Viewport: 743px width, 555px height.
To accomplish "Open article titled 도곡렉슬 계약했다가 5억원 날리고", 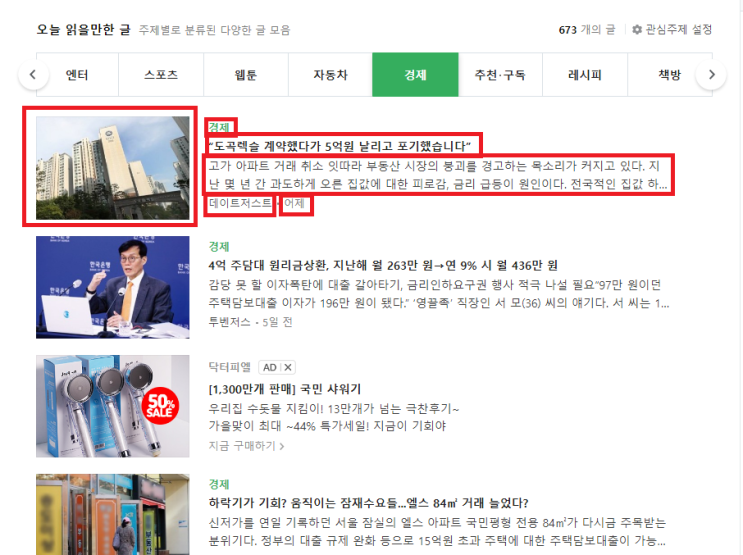I will [x=340, y=146].
